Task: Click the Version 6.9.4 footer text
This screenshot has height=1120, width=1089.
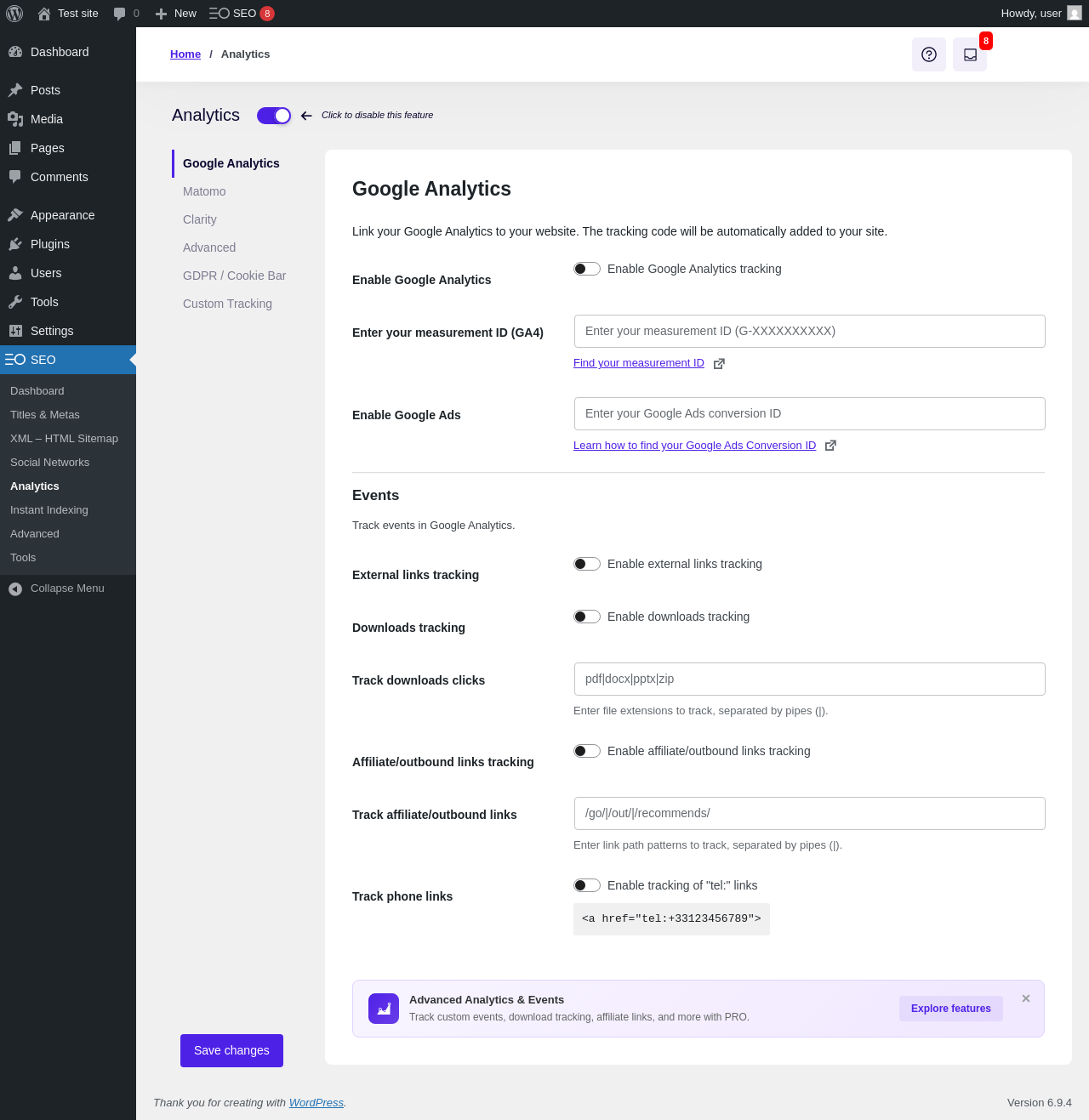Action: pos(1040,1103)
